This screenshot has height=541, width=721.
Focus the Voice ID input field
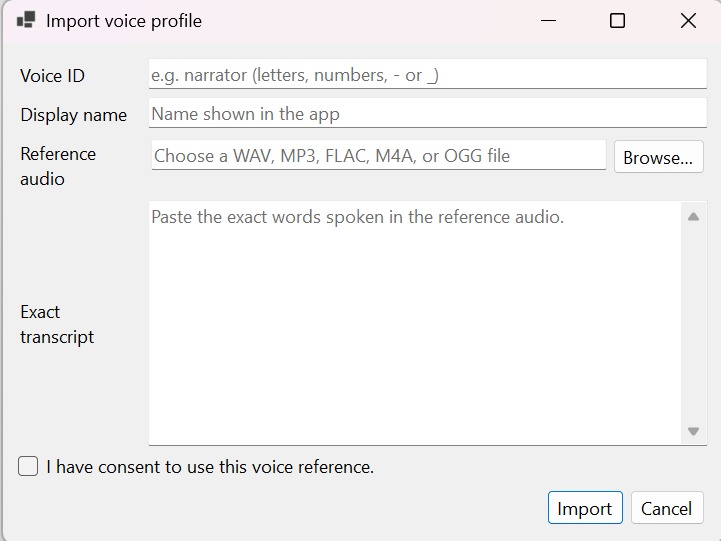[428, 74]
